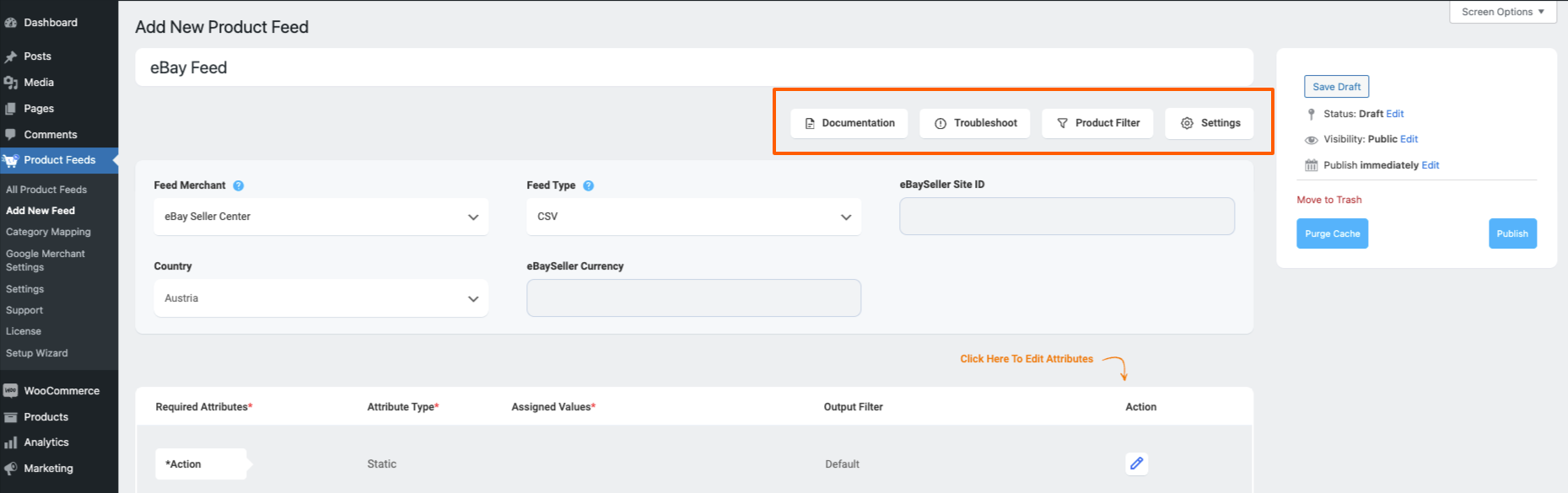
Task: Edit the Public visibility link
Action: (x=1409, y=139)
